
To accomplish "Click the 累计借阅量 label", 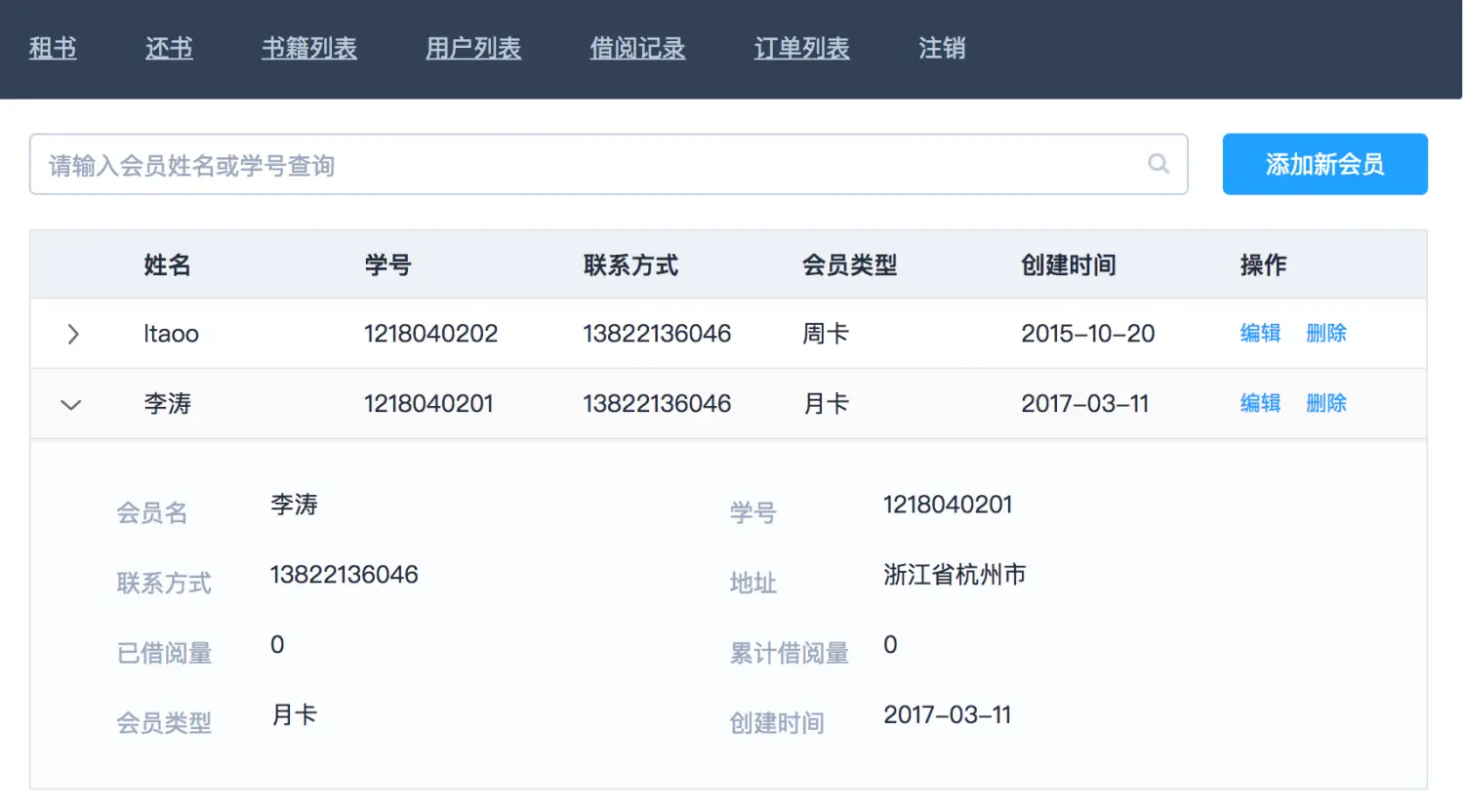I will coord(789,654).
